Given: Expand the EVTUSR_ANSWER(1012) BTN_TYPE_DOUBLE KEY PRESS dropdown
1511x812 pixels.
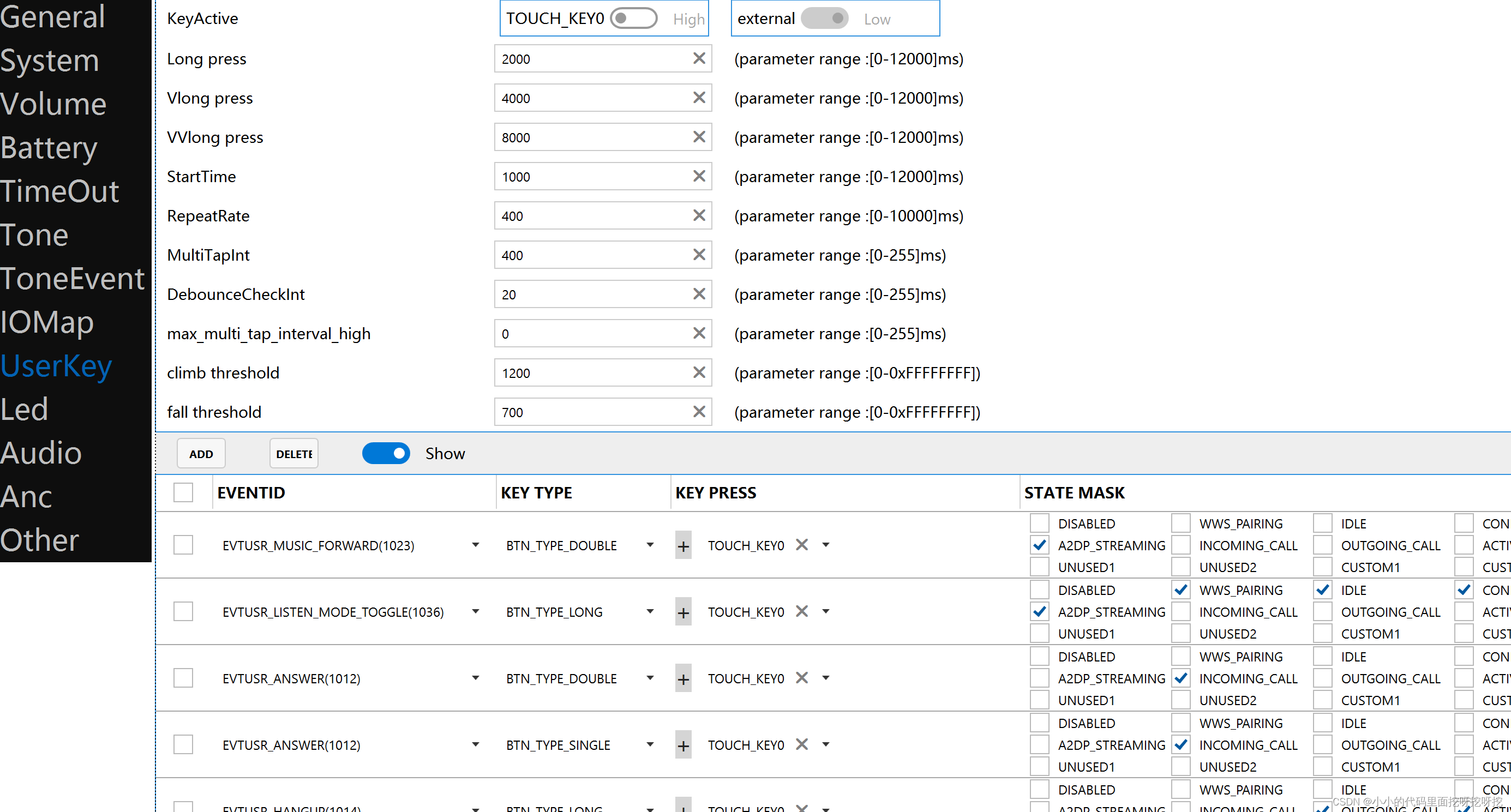Looking at the screenshot, I should coord(826,678).
